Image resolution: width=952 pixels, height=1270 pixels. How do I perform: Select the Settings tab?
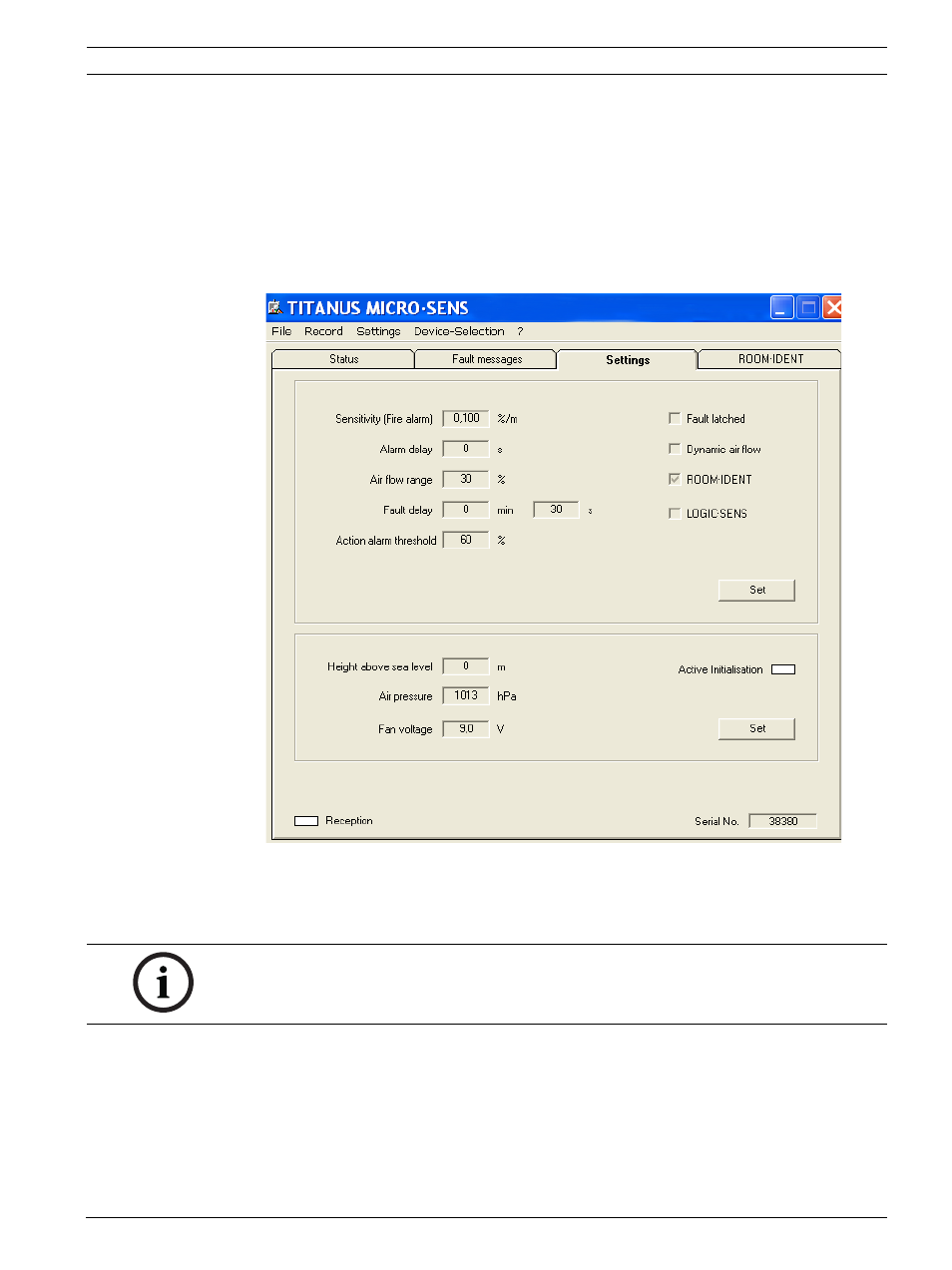pyautogui.click(x=627, y=360)
